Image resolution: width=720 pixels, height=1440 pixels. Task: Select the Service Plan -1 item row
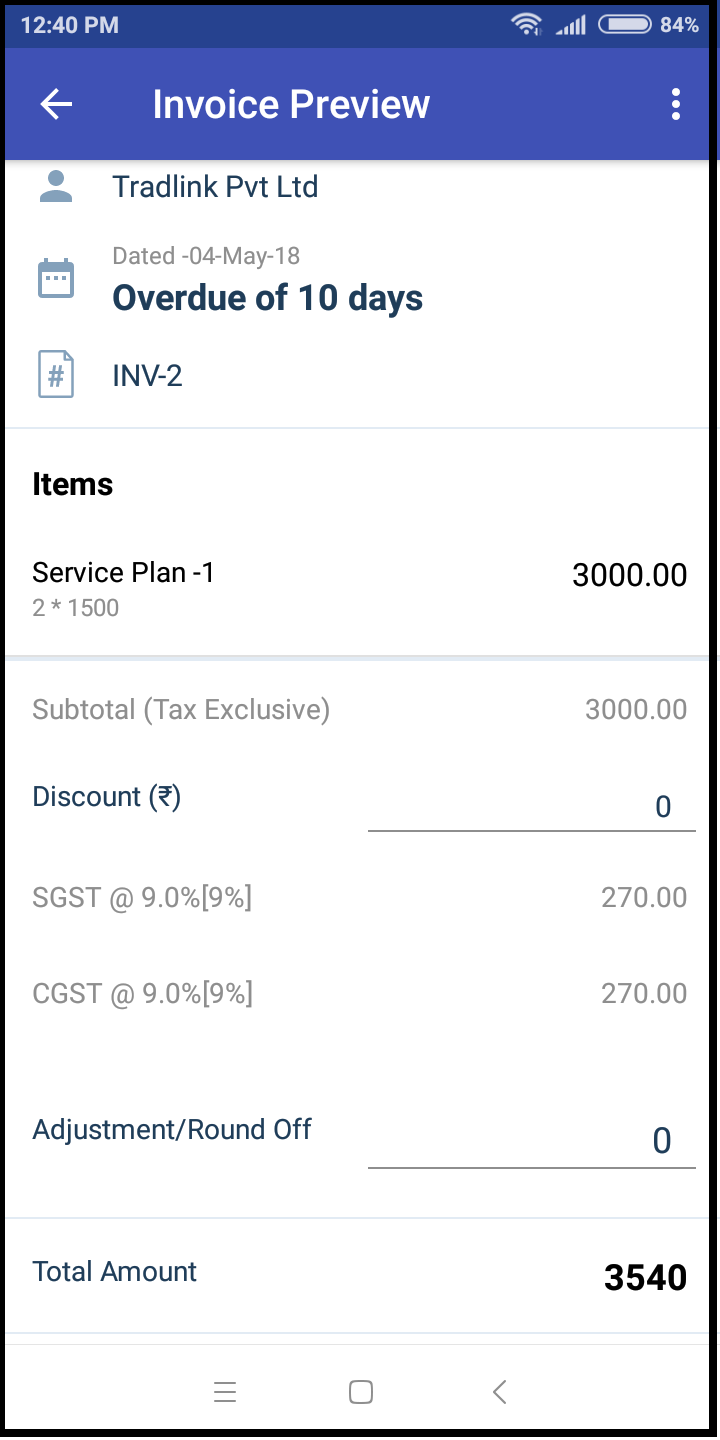tap(360, 588)
